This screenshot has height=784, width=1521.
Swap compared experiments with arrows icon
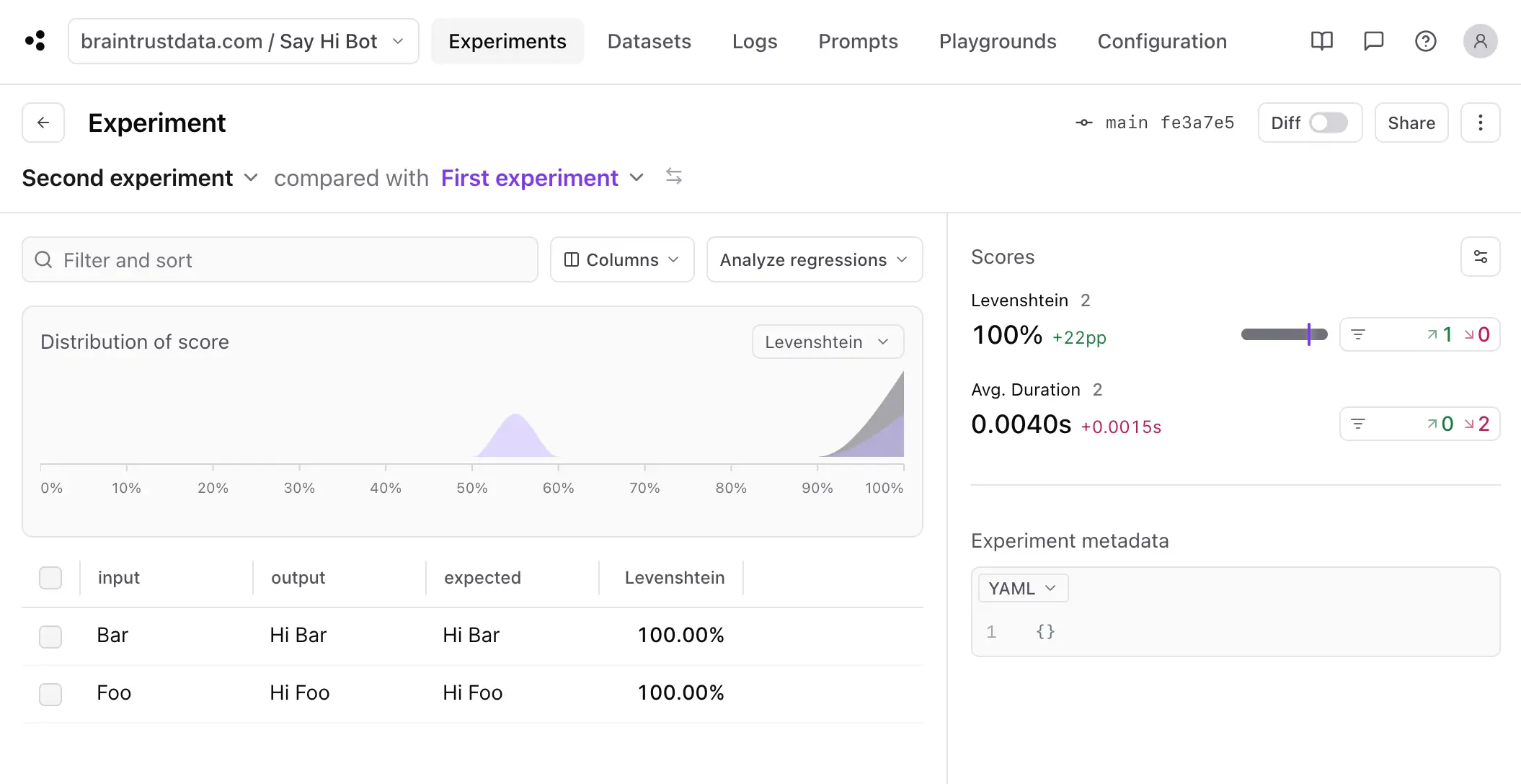673,177
